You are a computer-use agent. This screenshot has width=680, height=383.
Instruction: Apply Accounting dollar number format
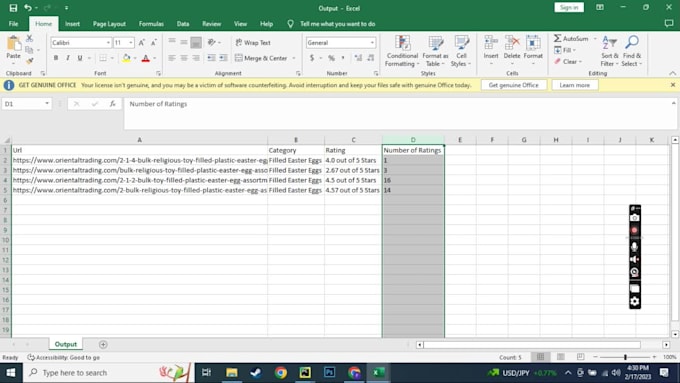[312, 58]
